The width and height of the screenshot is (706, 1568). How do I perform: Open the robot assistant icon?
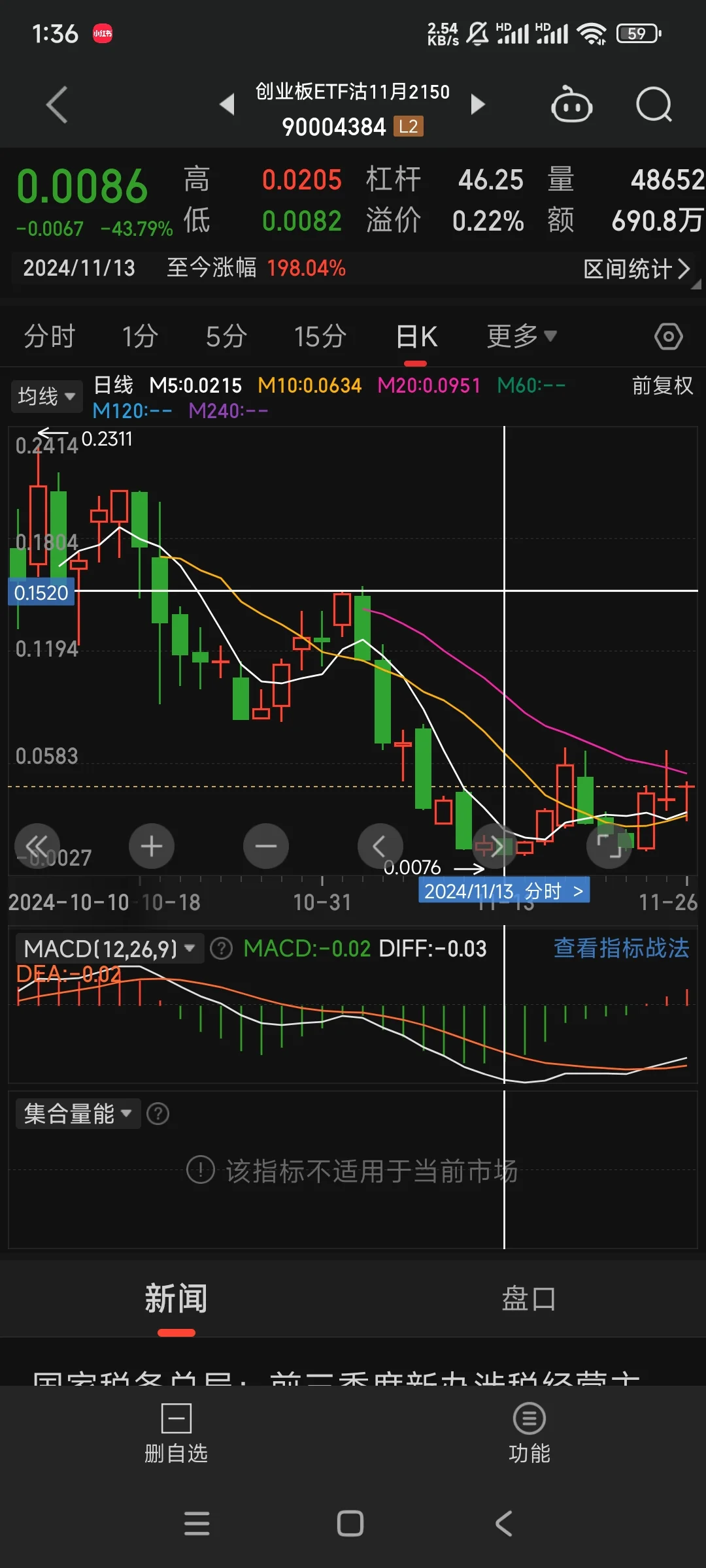pos(572,105)
